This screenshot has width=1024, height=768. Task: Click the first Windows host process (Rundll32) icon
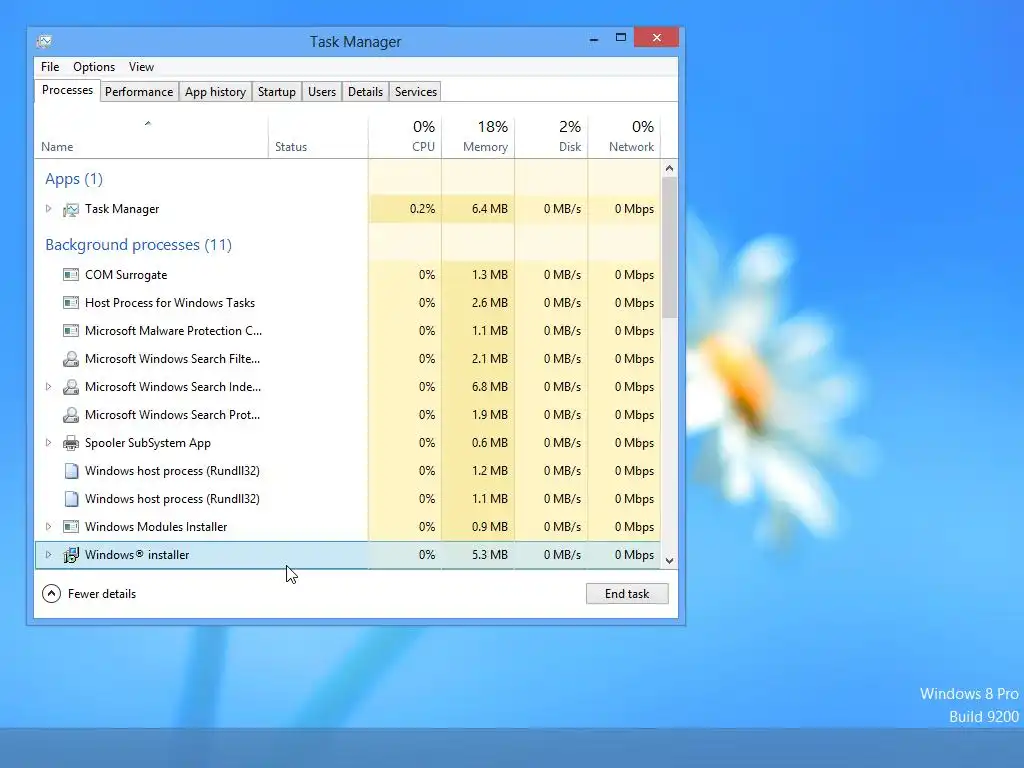[x=71, y=471]
